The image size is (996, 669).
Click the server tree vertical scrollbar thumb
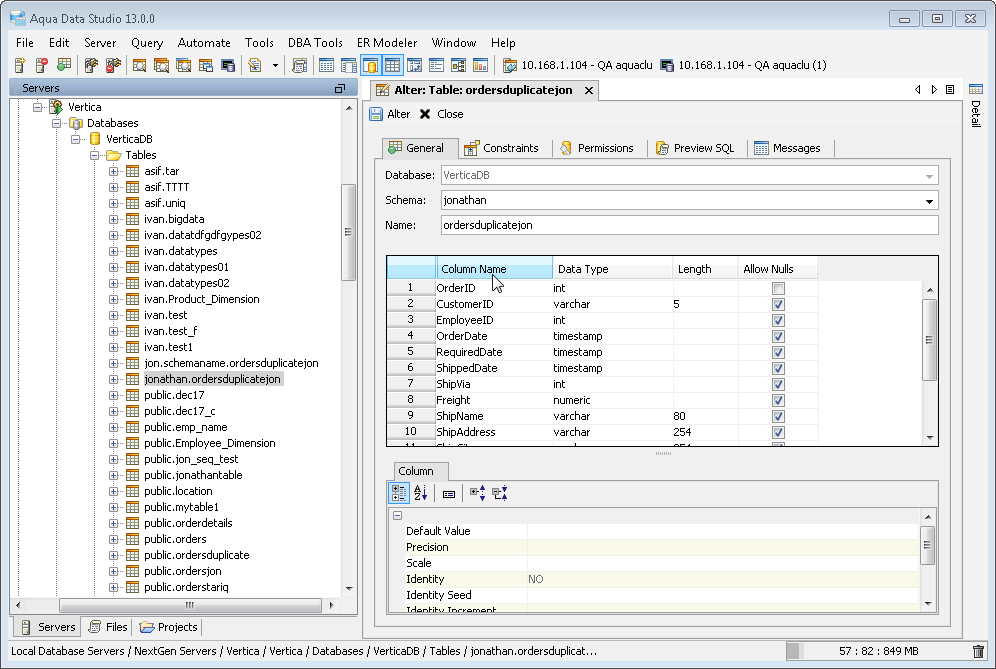pos(348,232)
